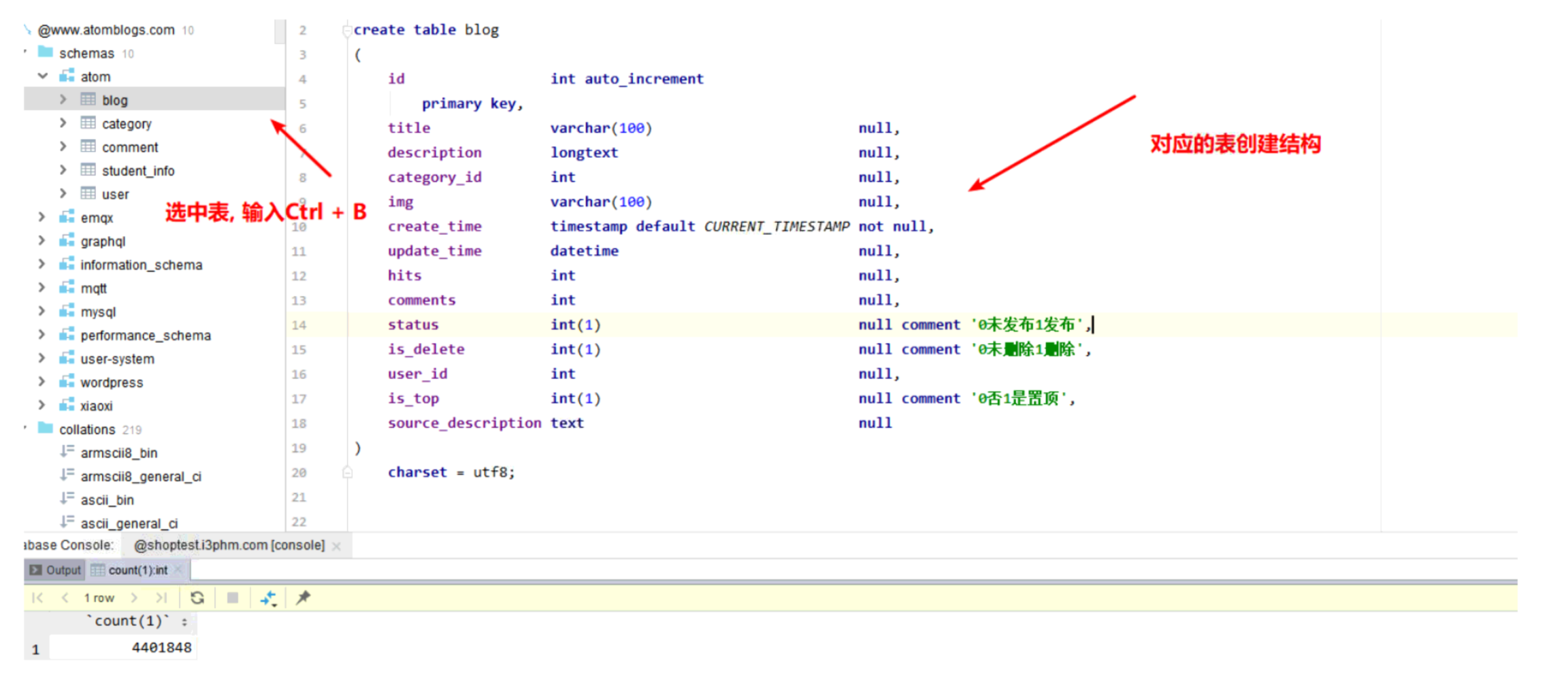This screenshot has width=1568, height=696.
Task: Reload the query result page
Action: pos(197,597)
